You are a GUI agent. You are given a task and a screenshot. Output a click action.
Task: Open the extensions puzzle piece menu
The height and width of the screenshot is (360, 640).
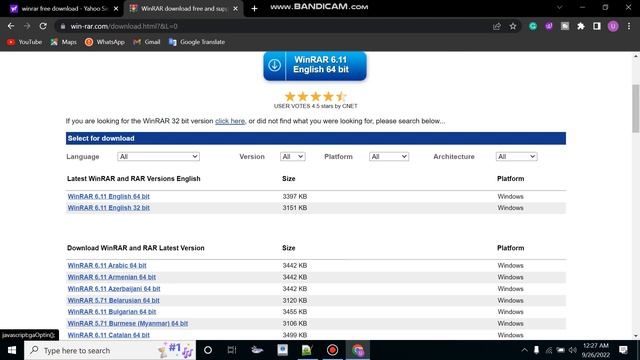pyautogui.click(x=581, y=27)
